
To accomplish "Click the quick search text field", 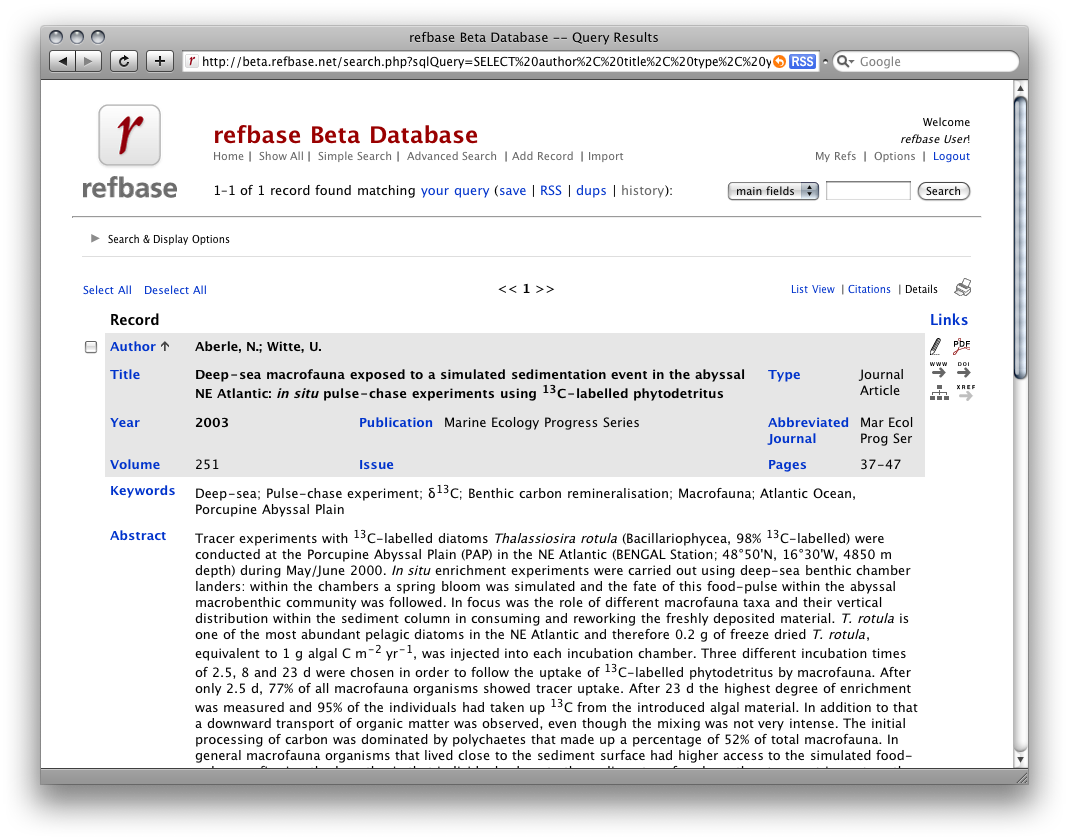I will pyautogui.click(x=868, y=191).
